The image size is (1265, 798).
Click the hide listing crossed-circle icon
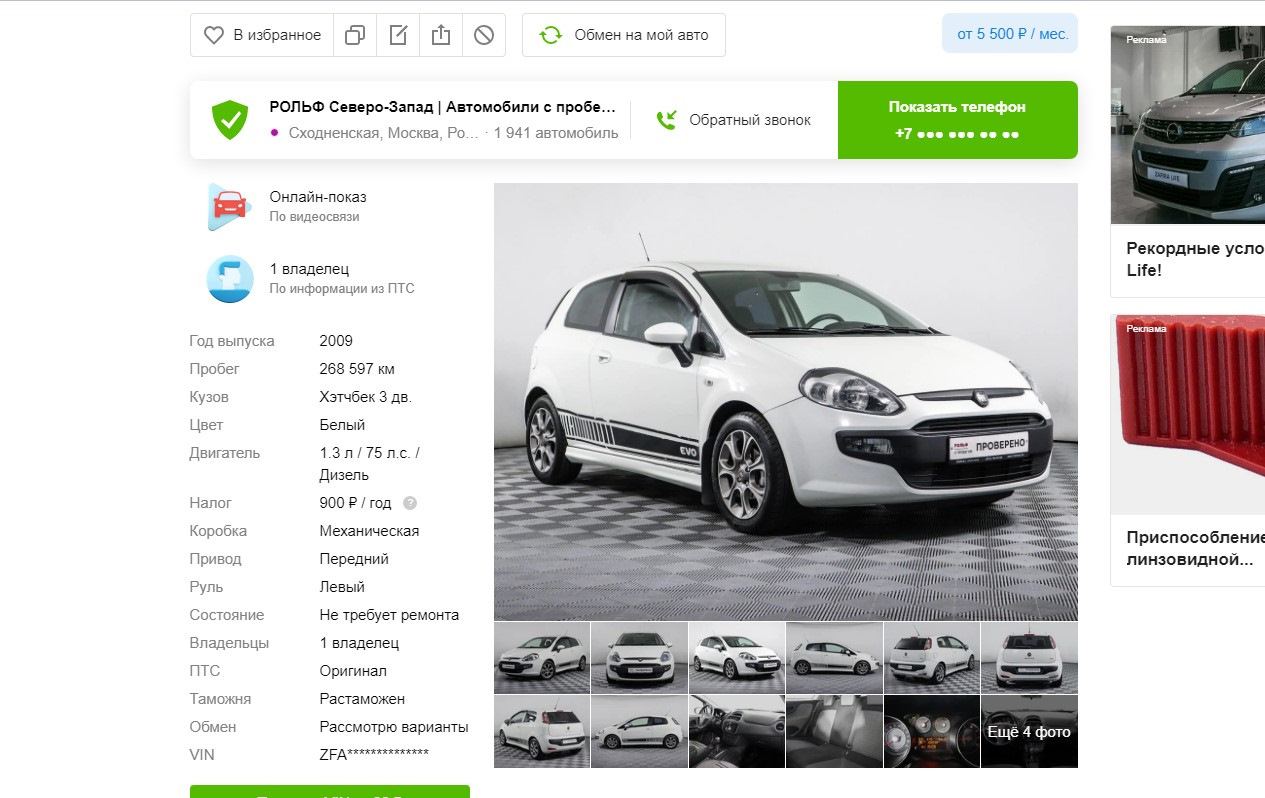pos(484,35)
